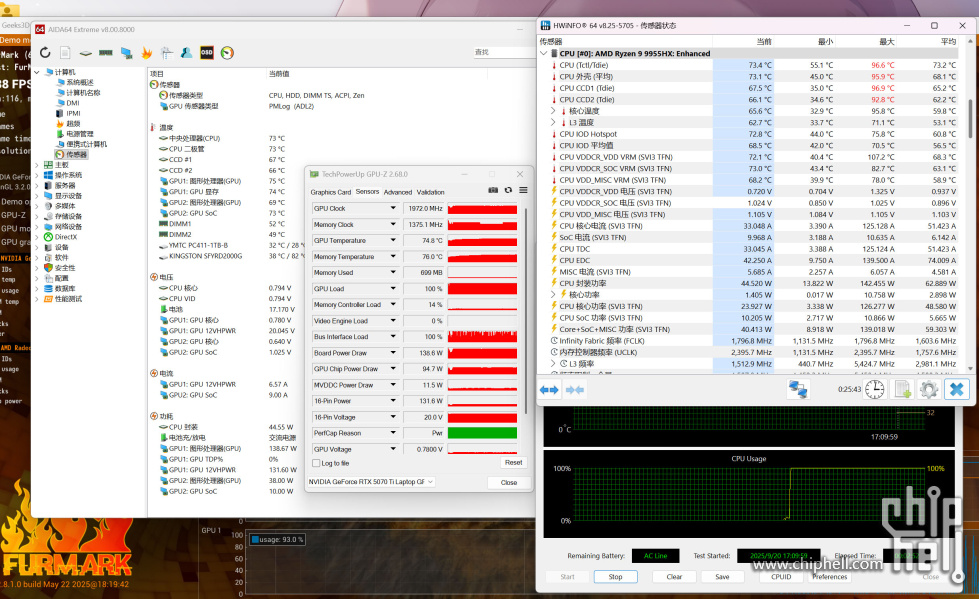
Task: Open the GPU-Z hamburger menu
Action: click(x=523, y=190)
